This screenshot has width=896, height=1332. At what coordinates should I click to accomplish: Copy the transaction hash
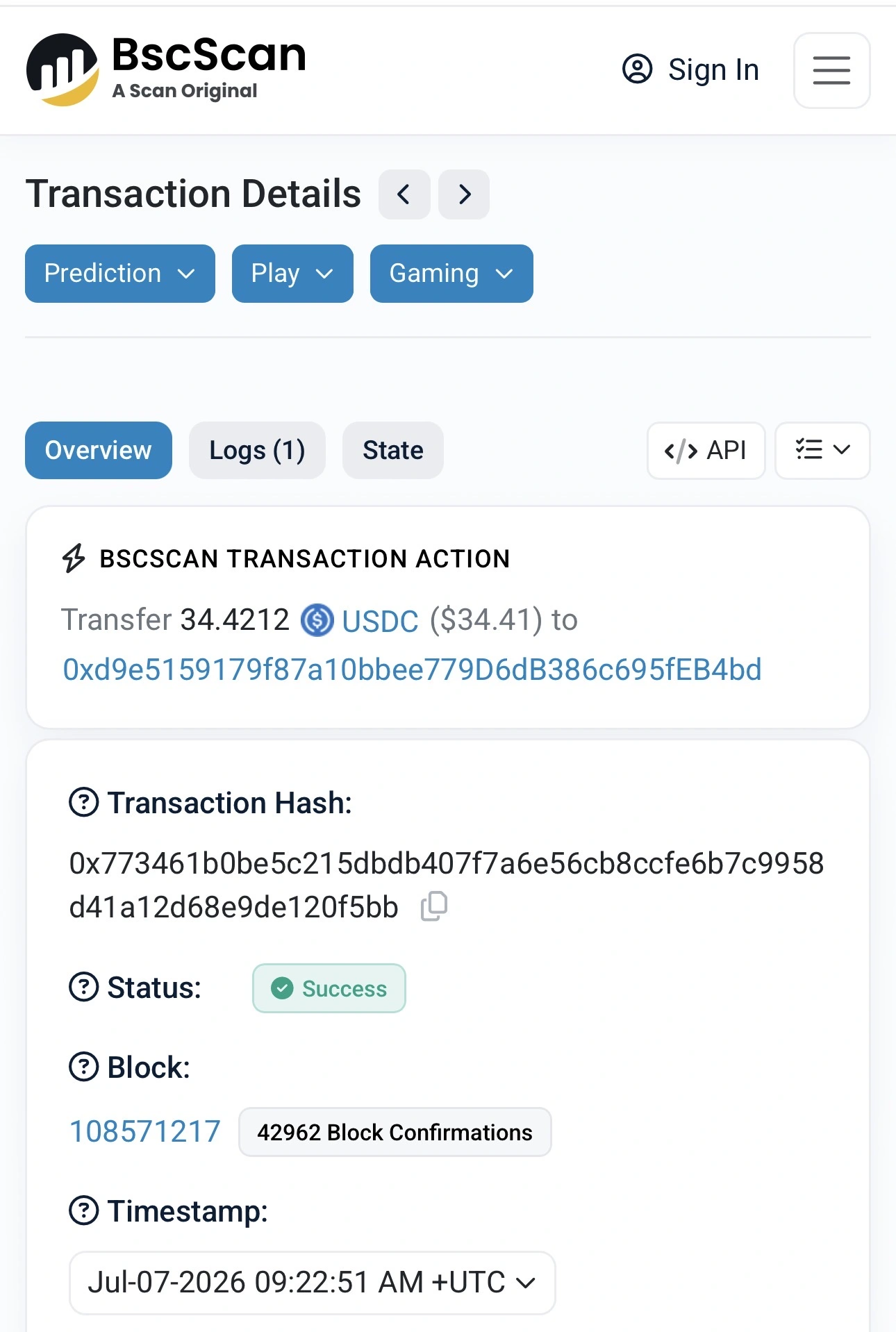434,906
